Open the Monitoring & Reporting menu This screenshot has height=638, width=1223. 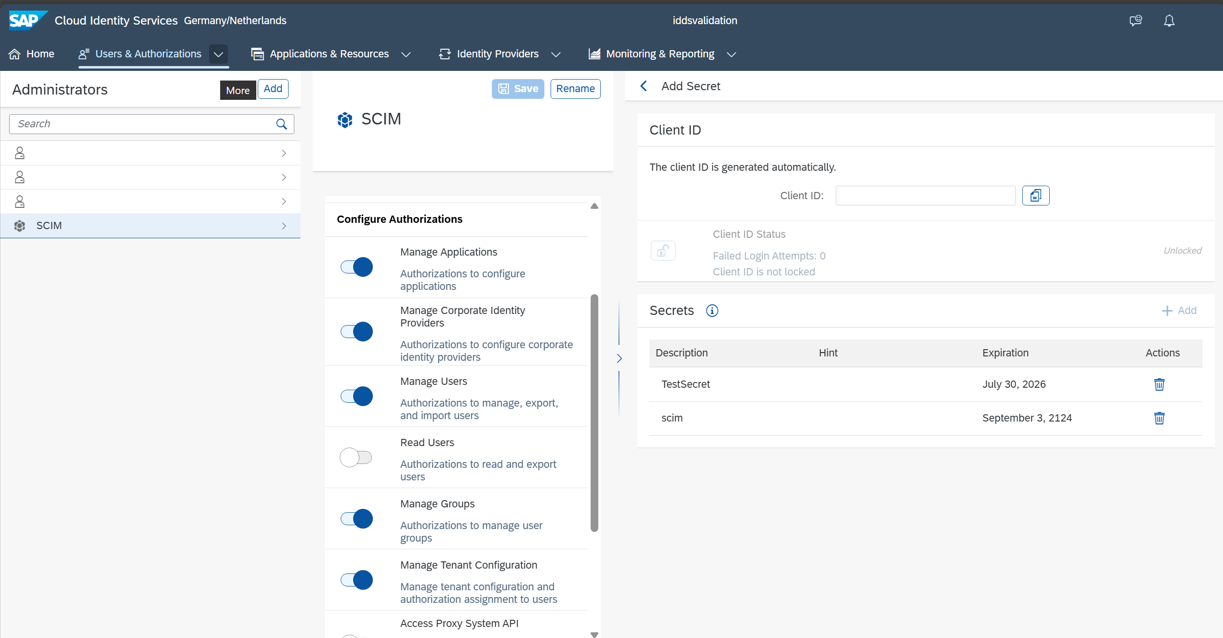point(732,54)
